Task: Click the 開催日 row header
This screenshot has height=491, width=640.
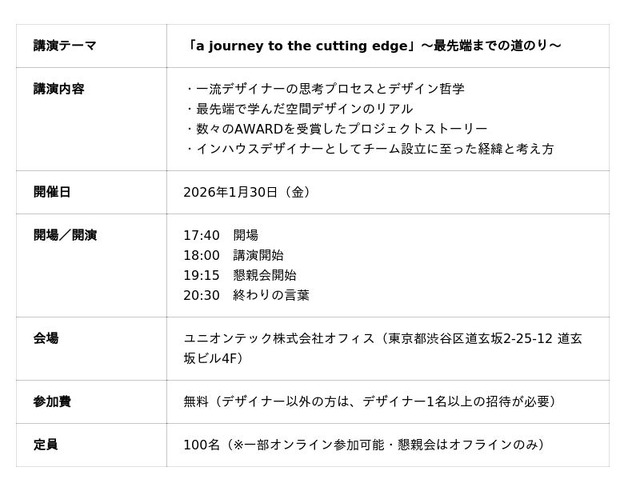Action: click(52, 192)
